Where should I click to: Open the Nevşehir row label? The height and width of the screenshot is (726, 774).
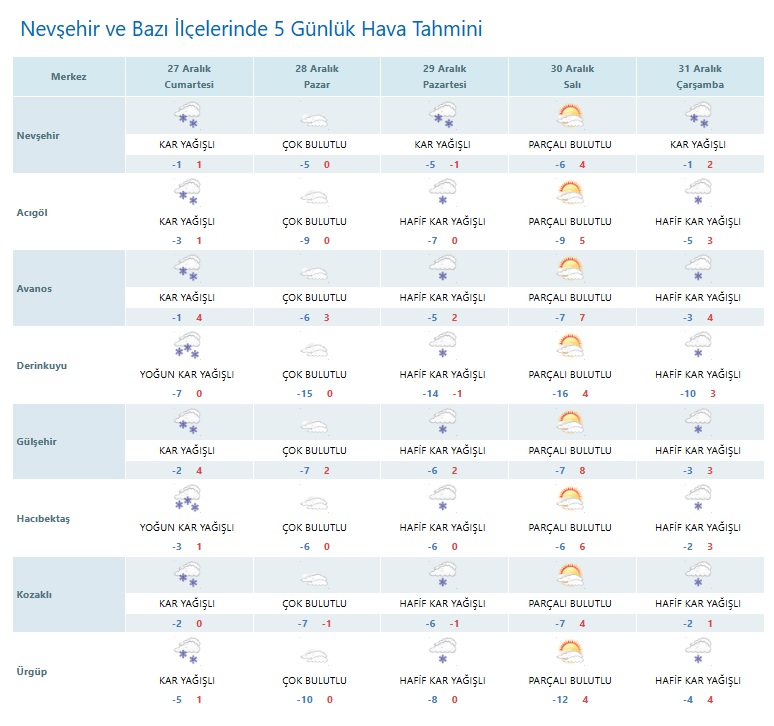(39, 135)
